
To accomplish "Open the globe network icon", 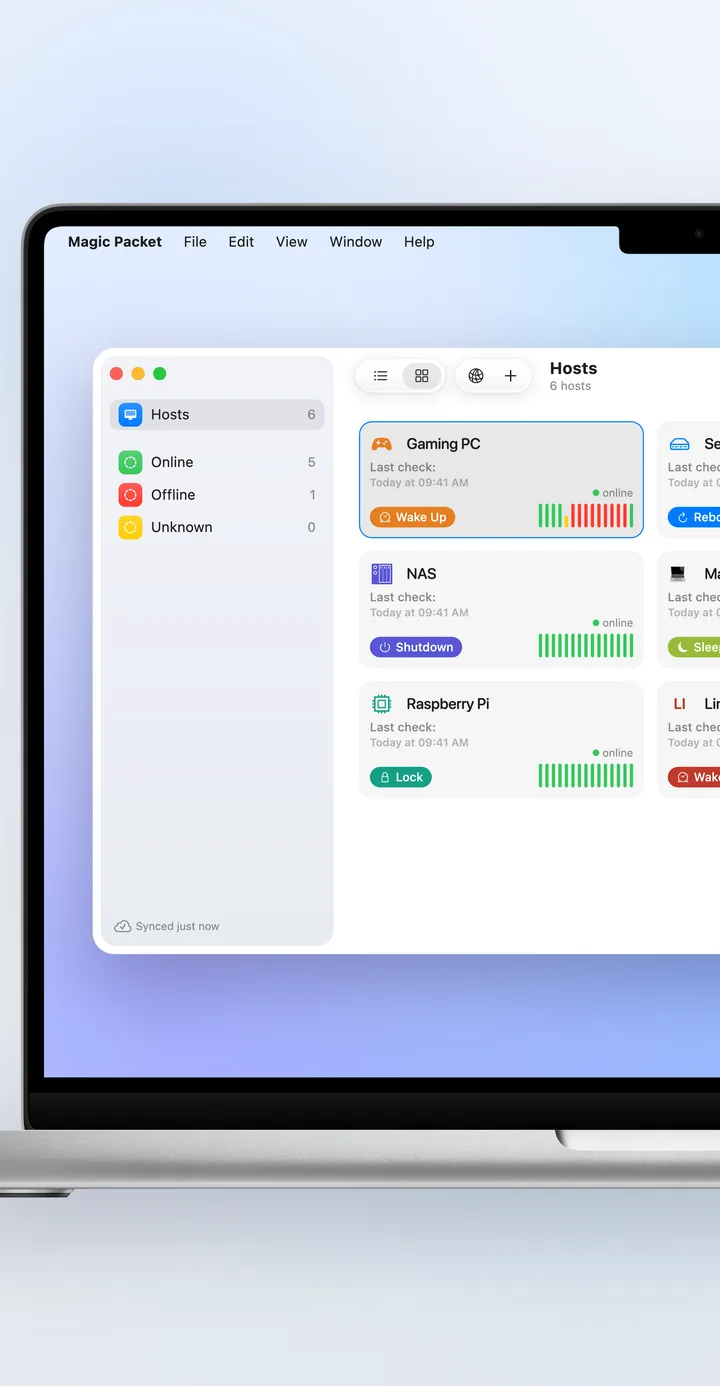I will (x=476, y=376).
